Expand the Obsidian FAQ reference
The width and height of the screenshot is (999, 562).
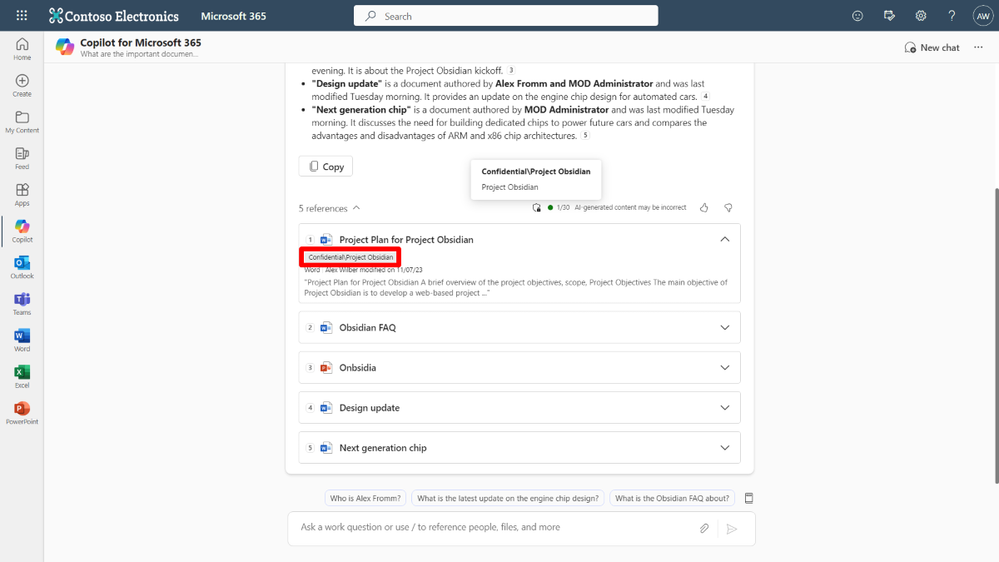519,328
